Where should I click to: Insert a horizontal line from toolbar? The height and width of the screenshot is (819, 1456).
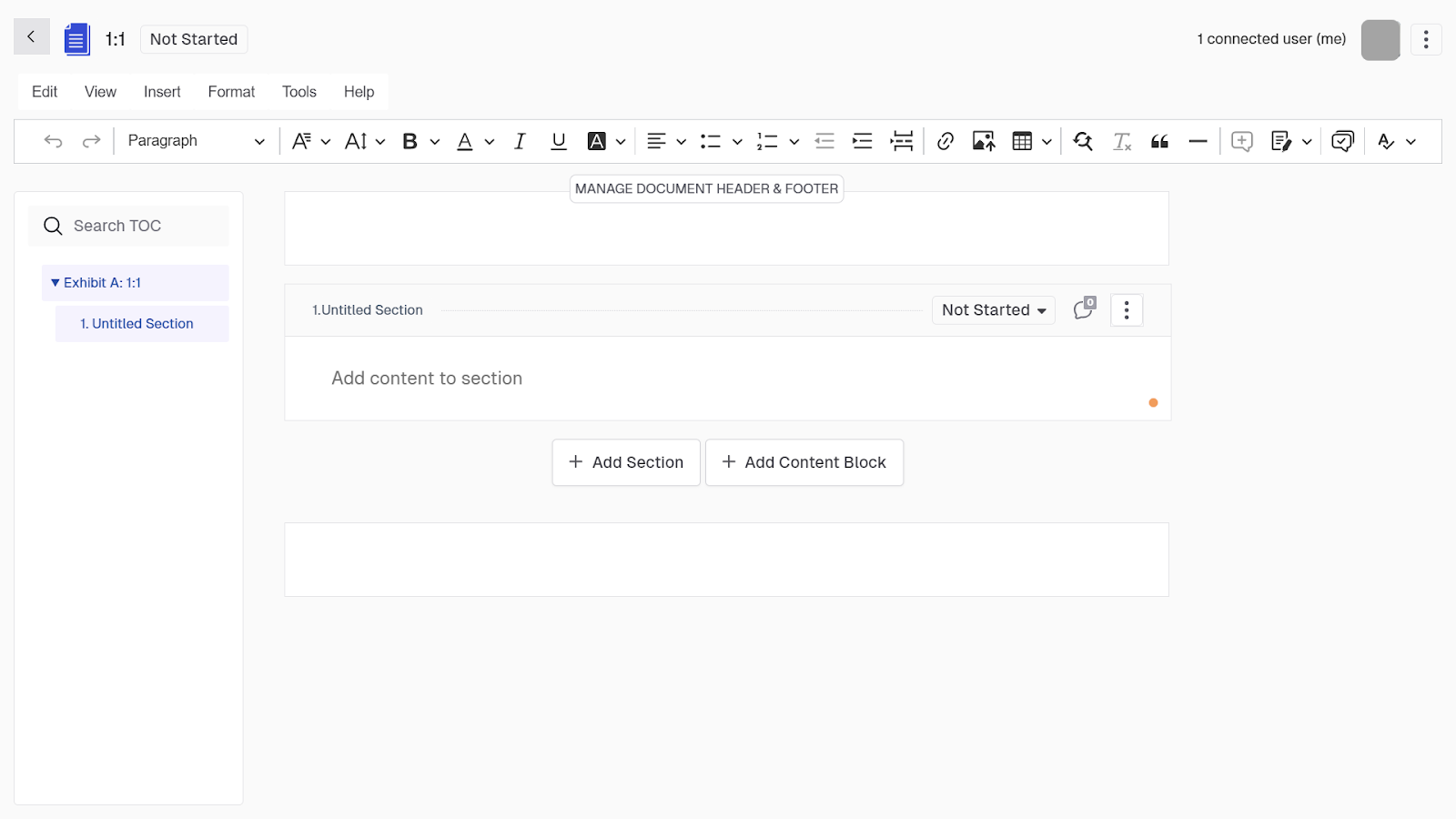1198,141
